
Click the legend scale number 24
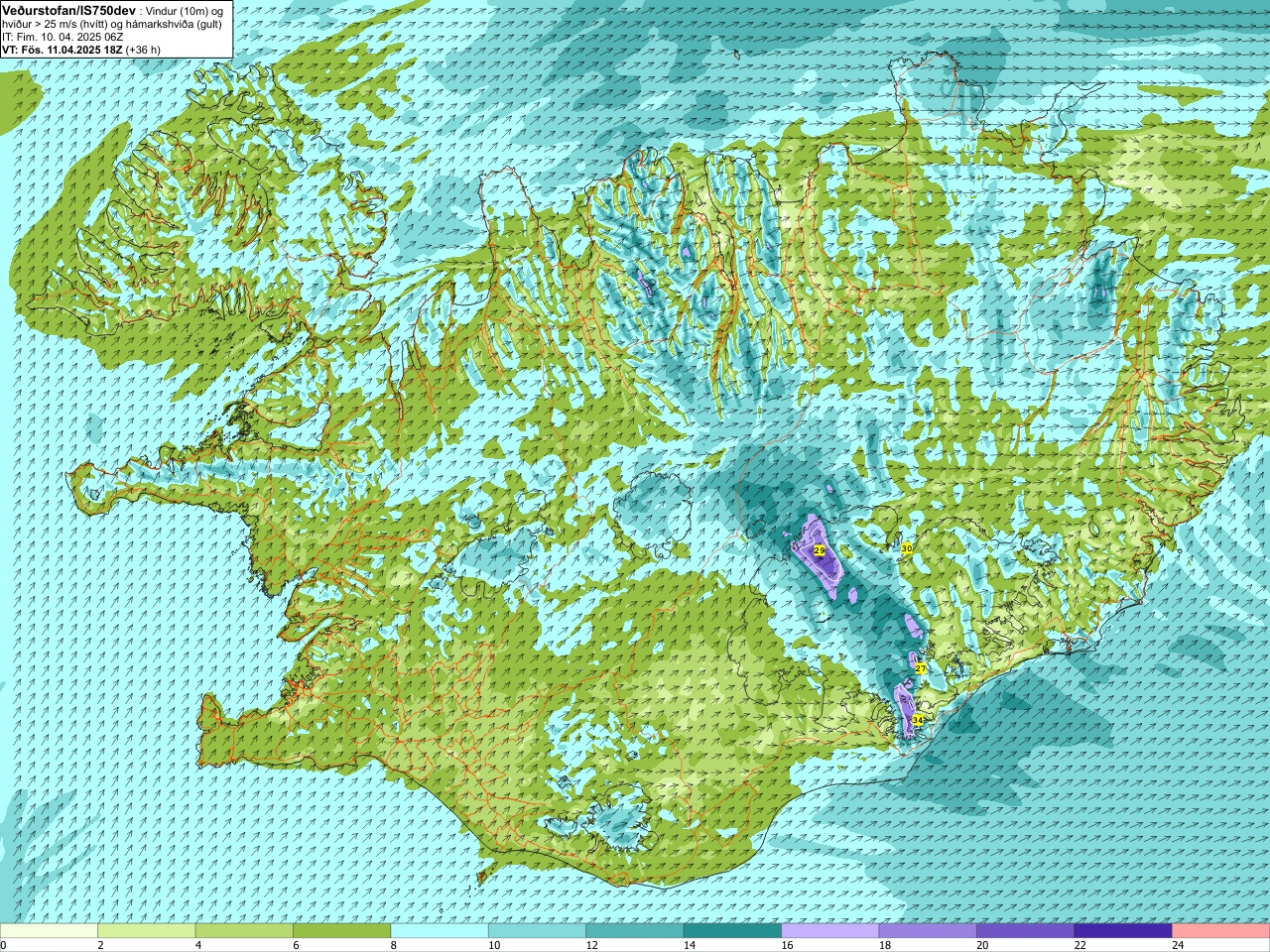[x=1178, y=945]
